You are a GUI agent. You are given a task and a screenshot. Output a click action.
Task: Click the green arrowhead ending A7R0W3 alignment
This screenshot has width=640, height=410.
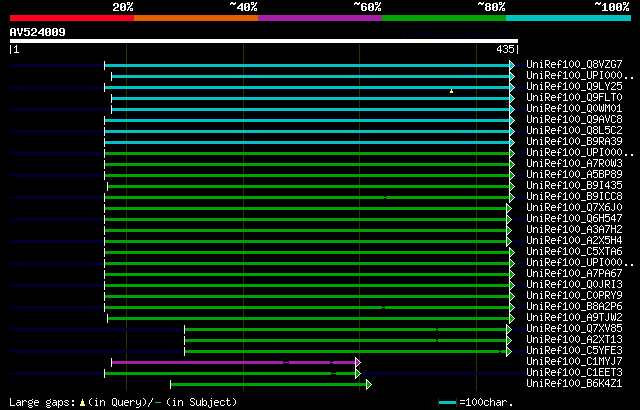[x=512, y=164]
